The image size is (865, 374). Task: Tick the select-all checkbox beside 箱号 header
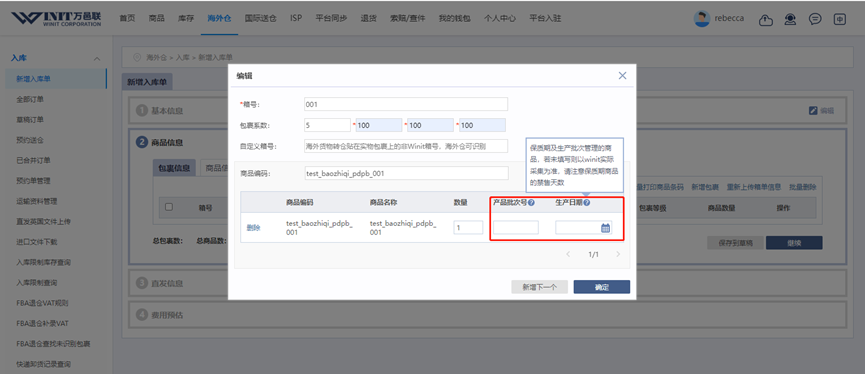tap(169, 207)
